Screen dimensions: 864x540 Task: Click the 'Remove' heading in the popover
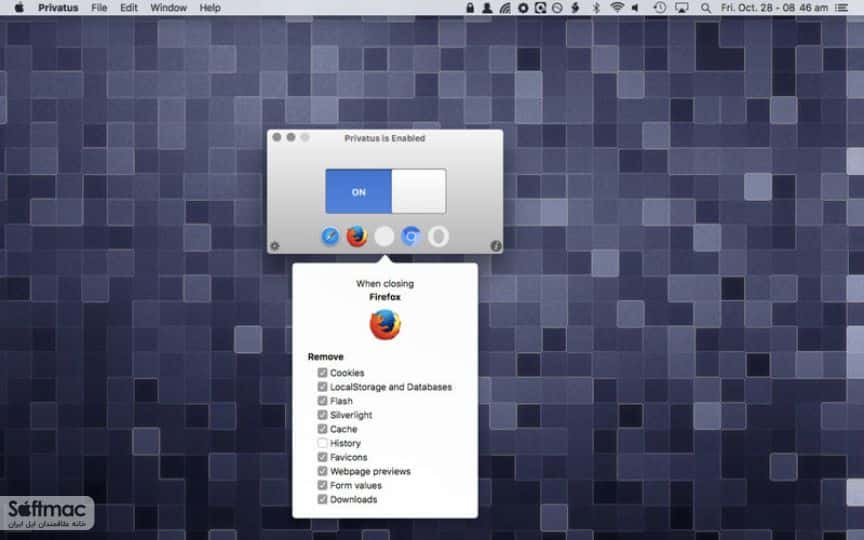point(326,357)
